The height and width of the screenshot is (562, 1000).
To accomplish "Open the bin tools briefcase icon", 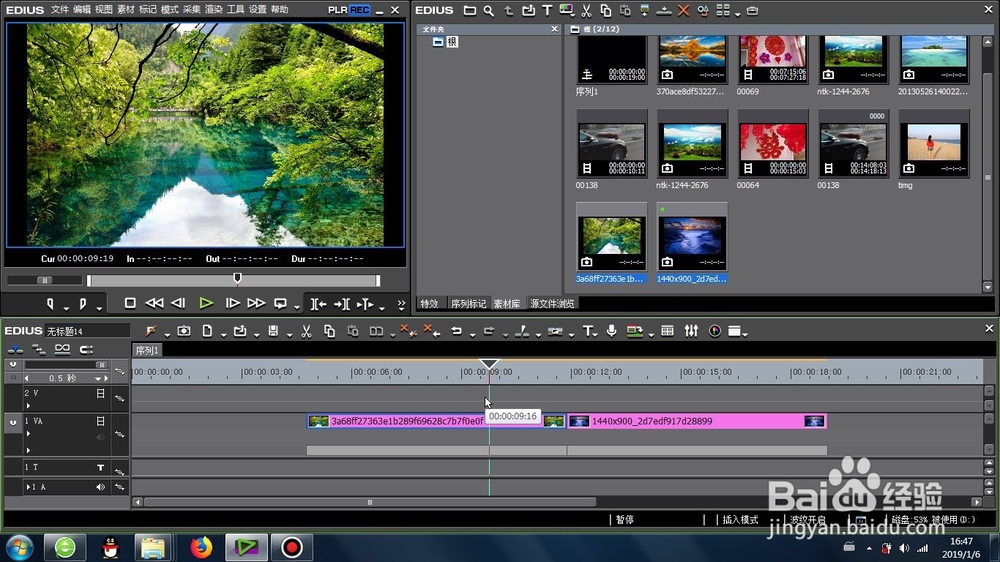I will pyautogui.click(x=753, y=10).
